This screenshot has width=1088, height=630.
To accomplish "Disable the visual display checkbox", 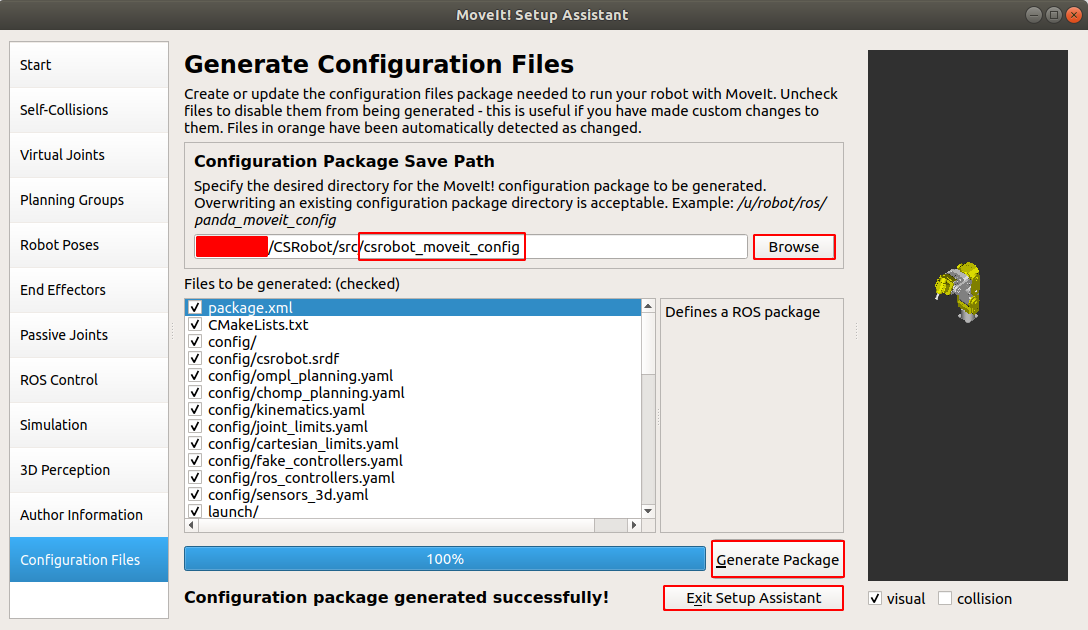I will [x=875, y=599].
